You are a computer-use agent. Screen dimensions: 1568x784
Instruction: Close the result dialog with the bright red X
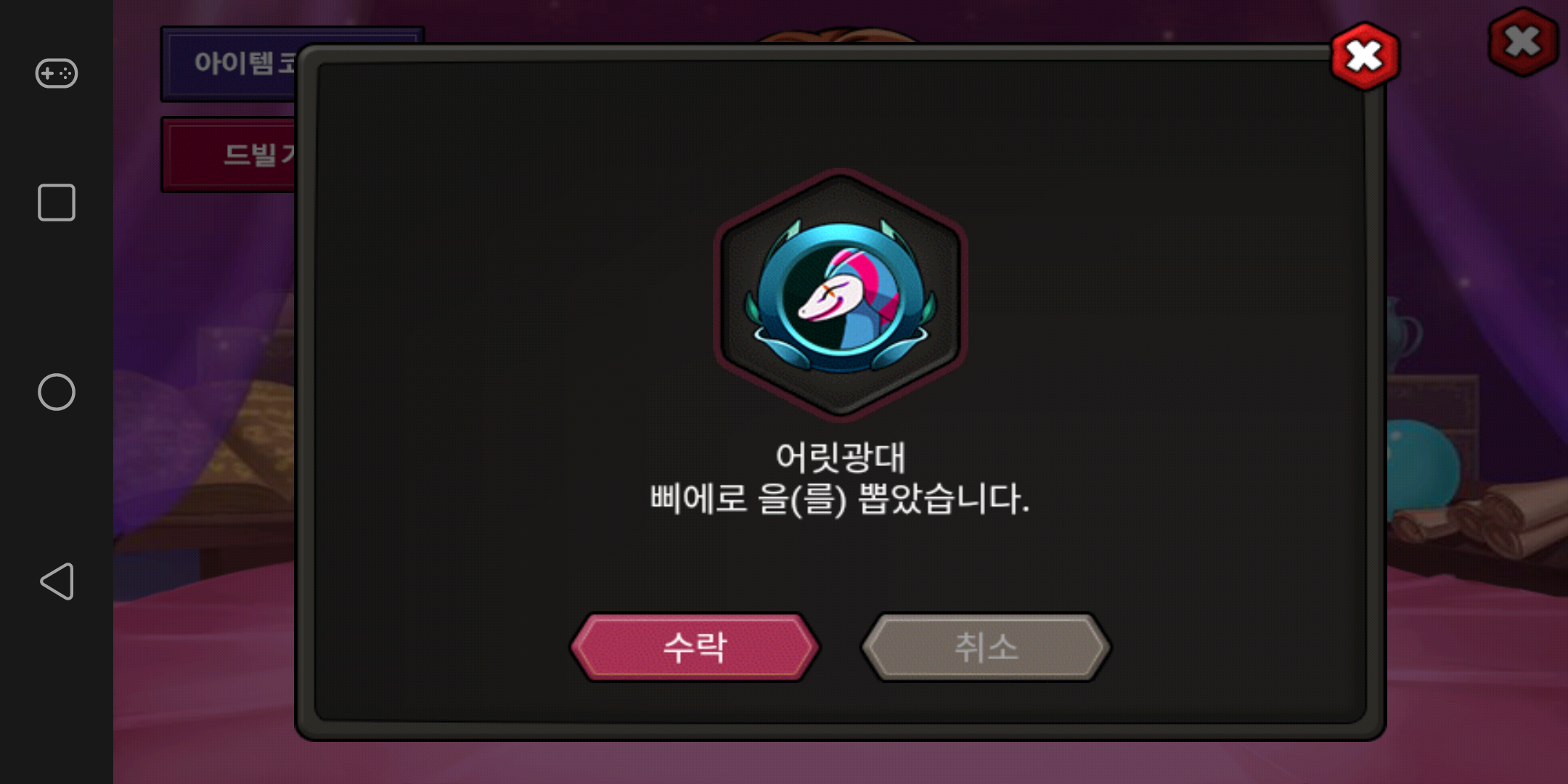pos(1365,57)
